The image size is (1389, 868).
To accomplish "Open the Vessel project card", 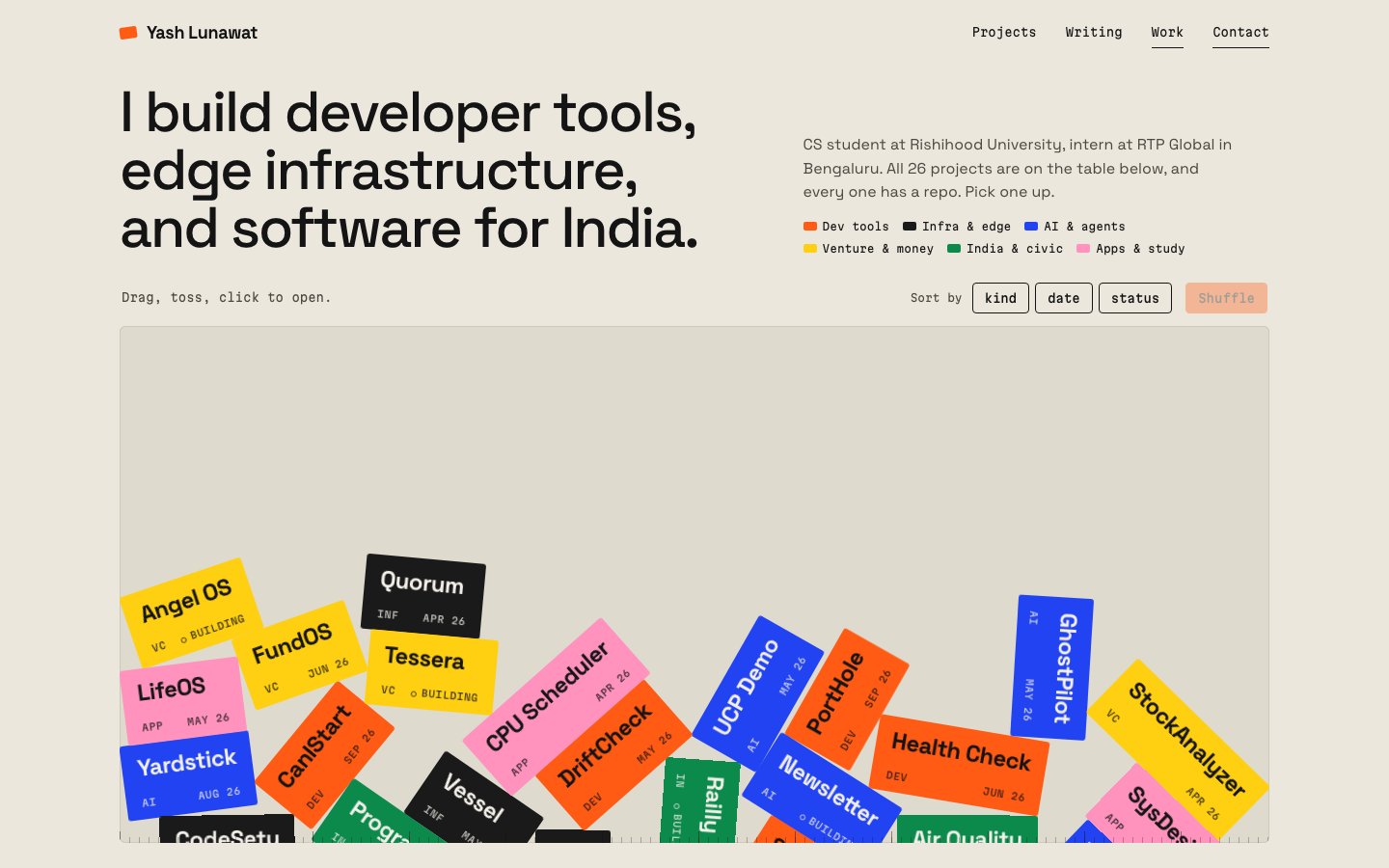I will (x=474, y=800).
